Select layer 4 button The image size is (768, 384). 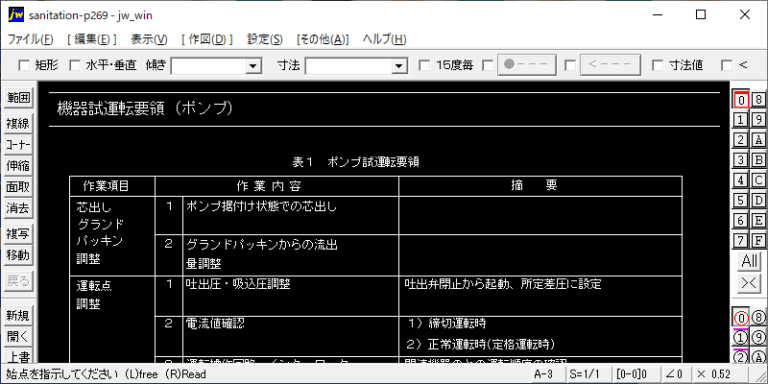pos(741,180)
